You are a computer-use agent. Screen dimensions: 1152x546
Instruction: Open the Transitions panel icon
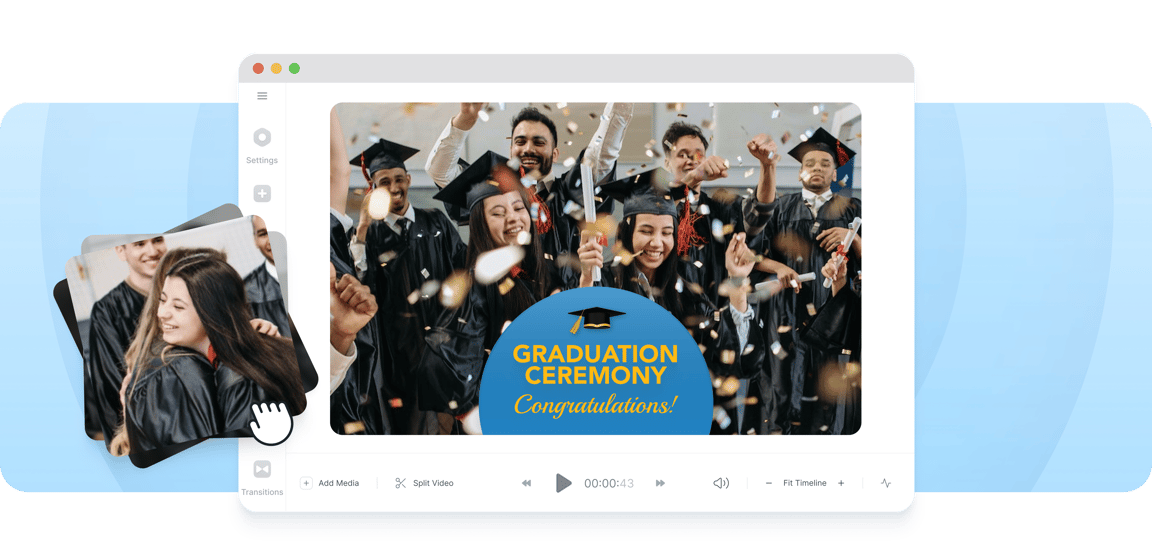(x=262, y=469)
